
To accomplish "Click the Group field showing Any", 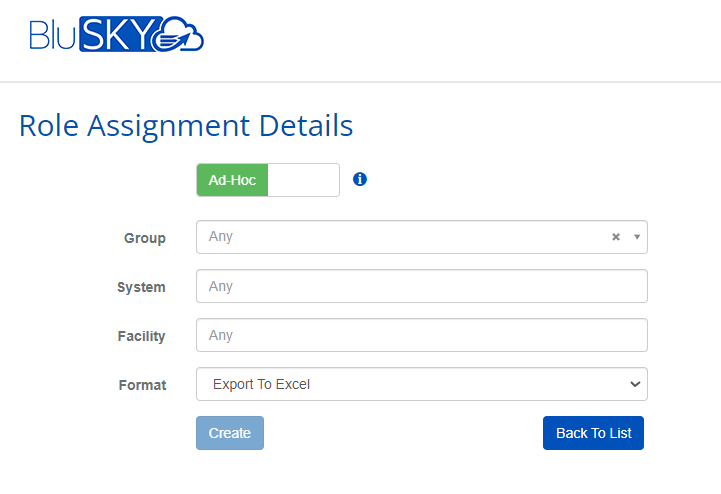I will click(x=422, y=237).
